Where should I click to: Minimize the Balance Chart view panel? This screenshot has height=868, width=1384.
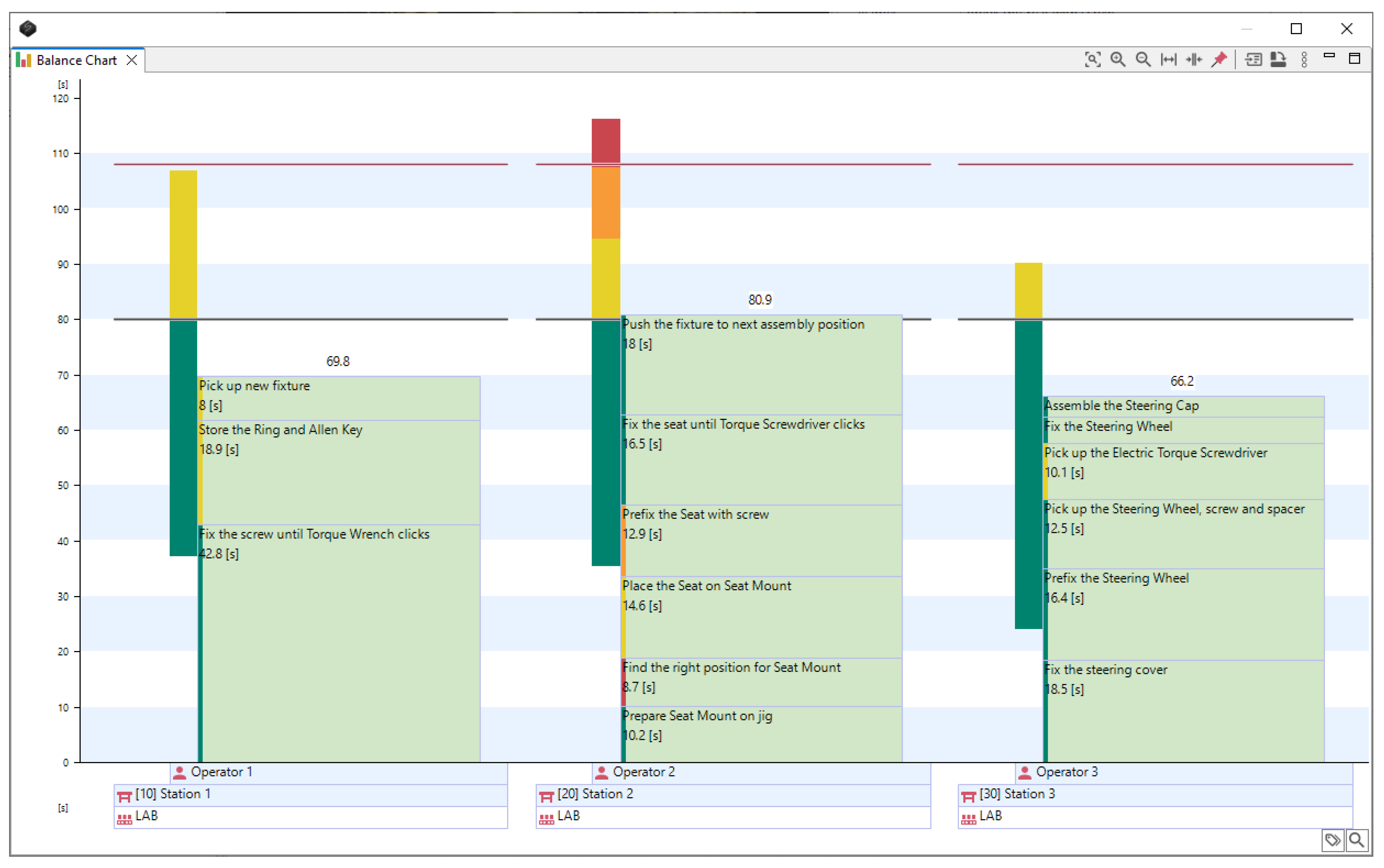(1329, 56)
